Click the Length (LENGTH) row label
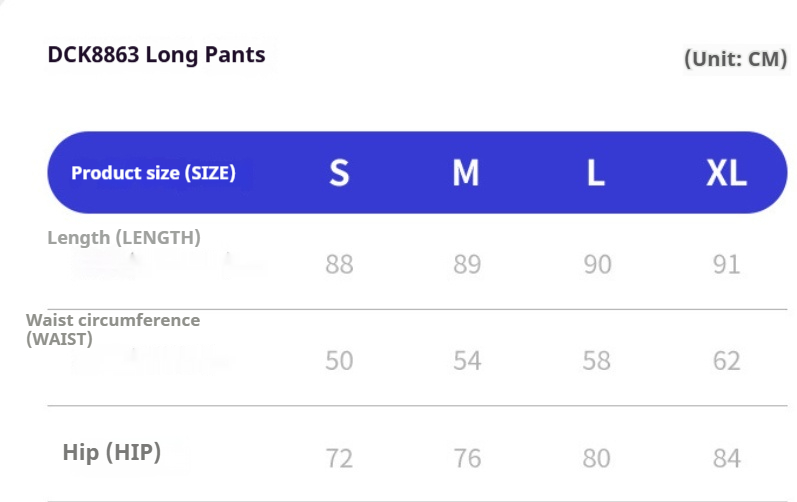 [x=124, y=238]
